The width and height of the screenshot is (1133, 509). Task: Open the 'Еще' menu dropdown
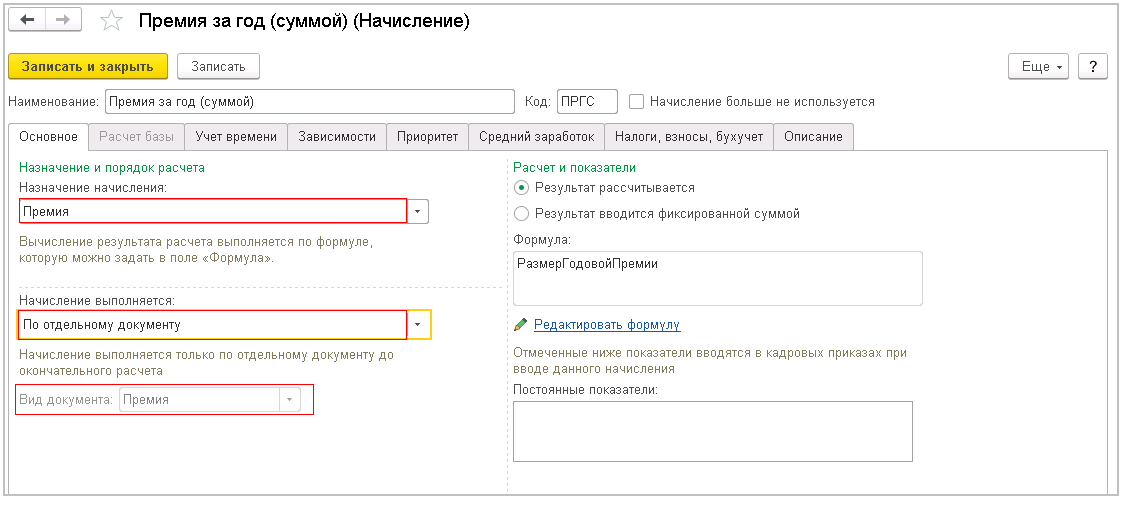click(1039, 66)
